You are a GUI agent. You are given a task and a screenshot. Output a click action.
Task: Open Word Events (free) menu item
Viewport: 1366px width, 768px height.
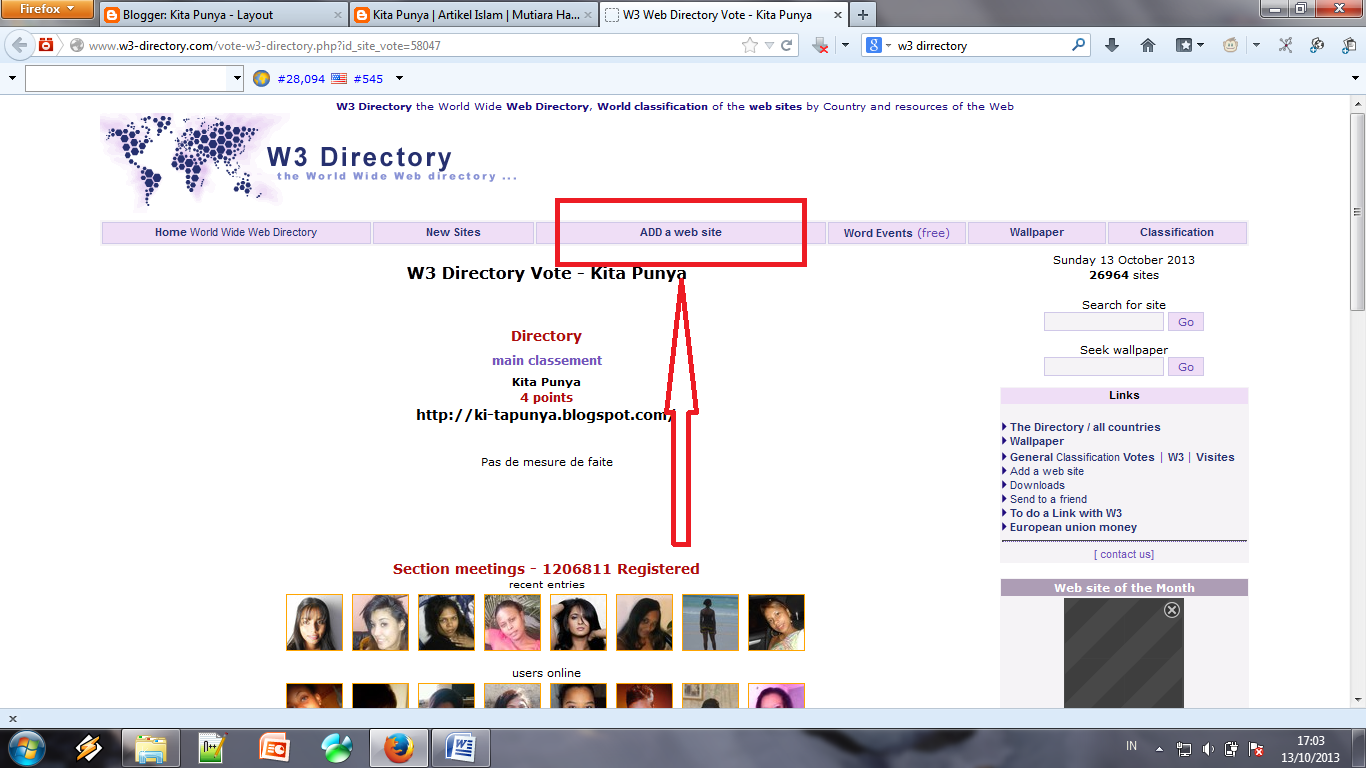897,233
